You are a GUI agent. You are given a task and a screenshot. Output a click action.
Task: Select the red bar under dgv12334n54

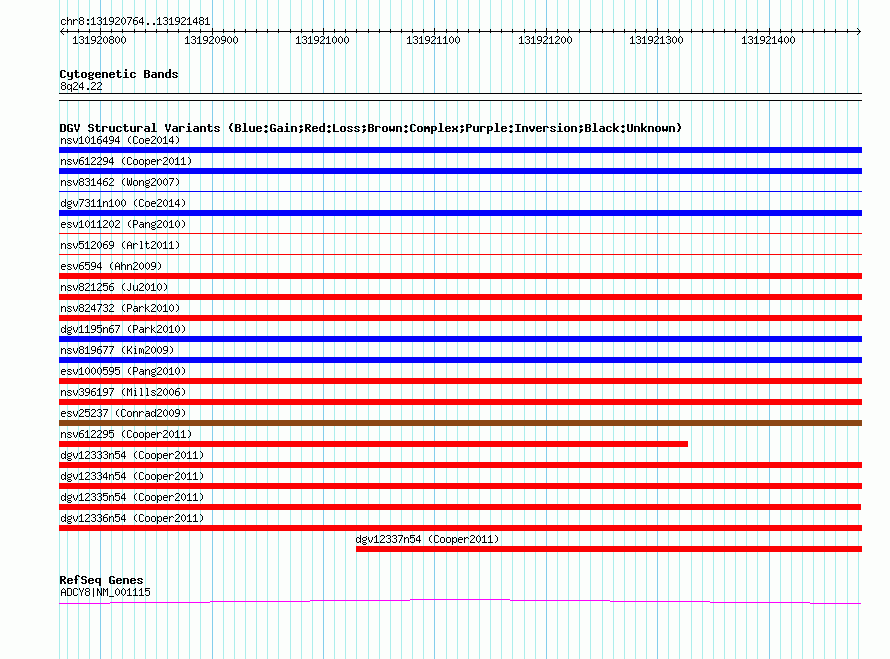(460, 486)
